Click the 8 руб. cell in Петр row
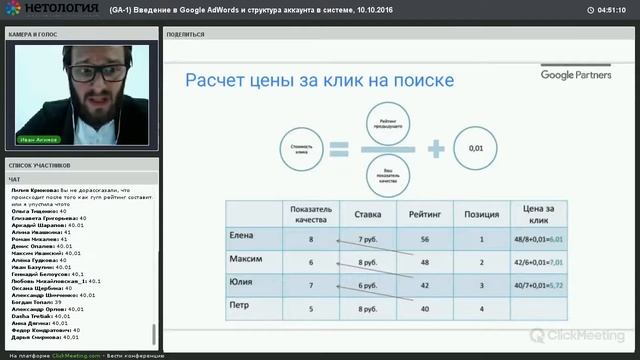640x360 pixels. tap(368, 309)
